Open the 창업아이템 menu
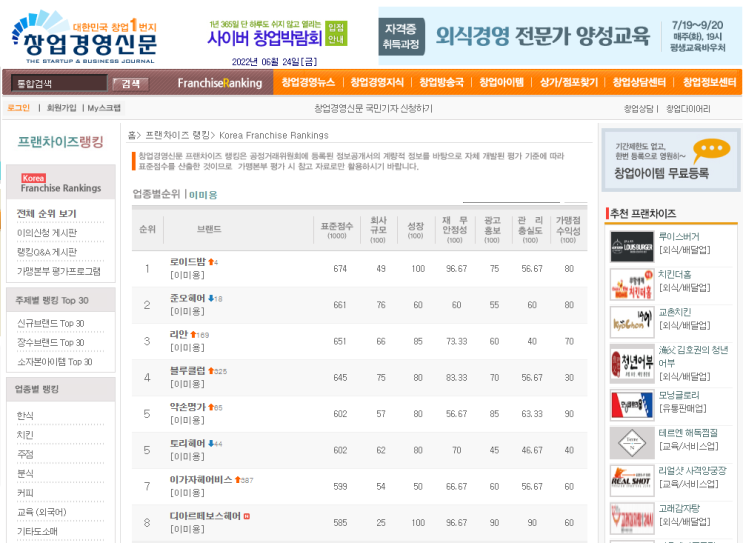743x543 pixels. pos(501,82)
